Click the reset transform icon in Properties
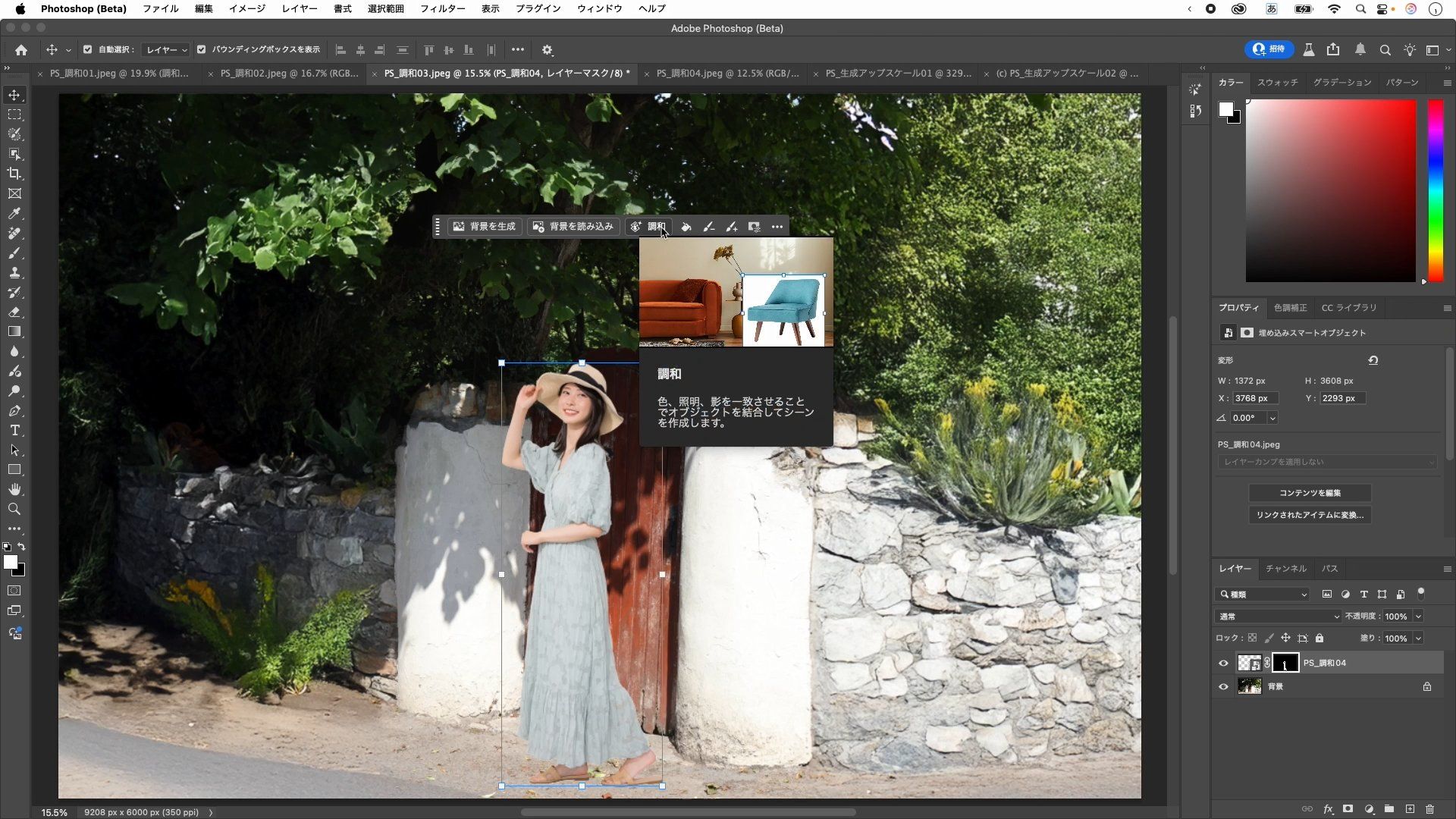1456x819 pixels. click(1373, 360)
